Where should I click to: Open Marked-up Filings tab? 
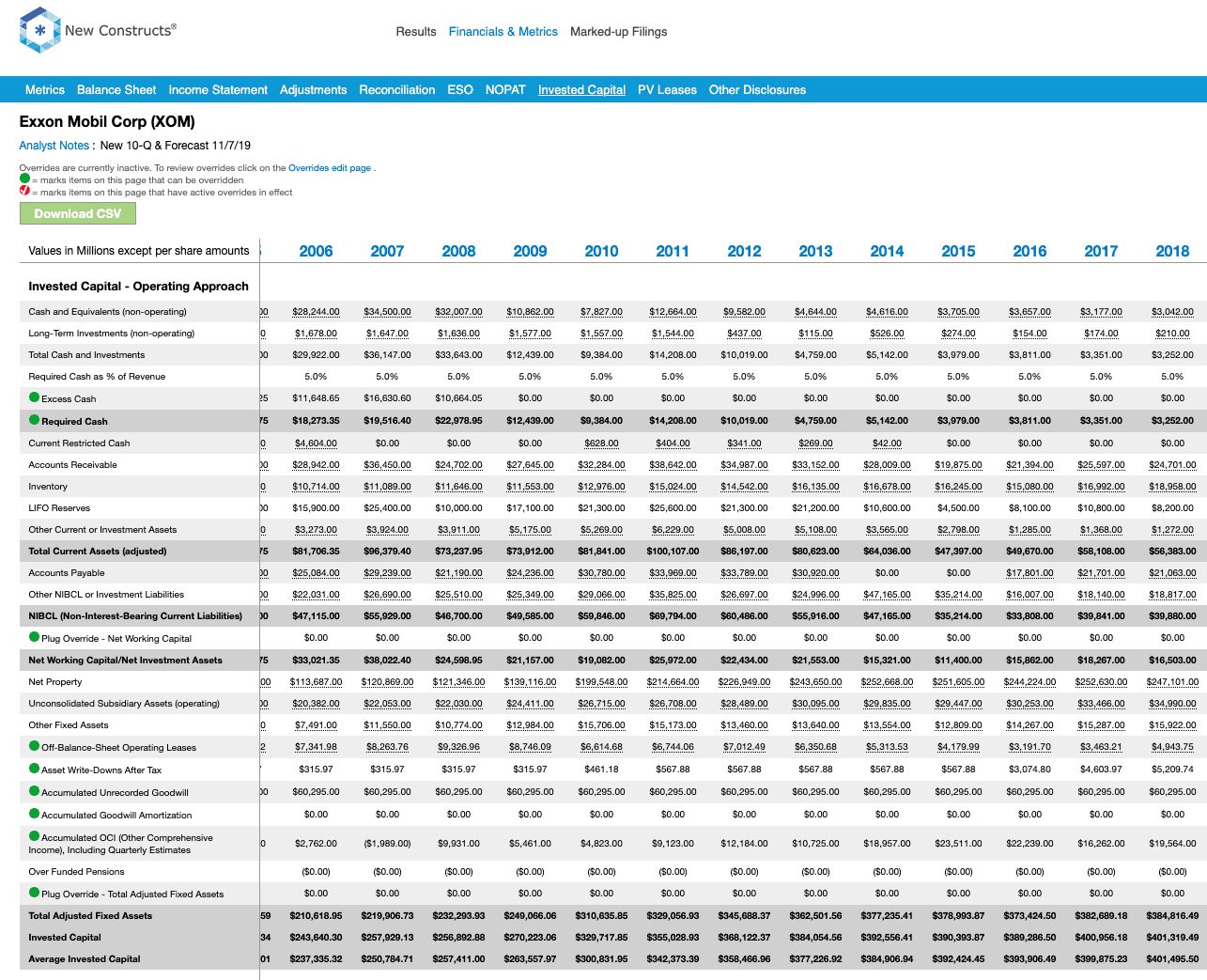(619, 31)
